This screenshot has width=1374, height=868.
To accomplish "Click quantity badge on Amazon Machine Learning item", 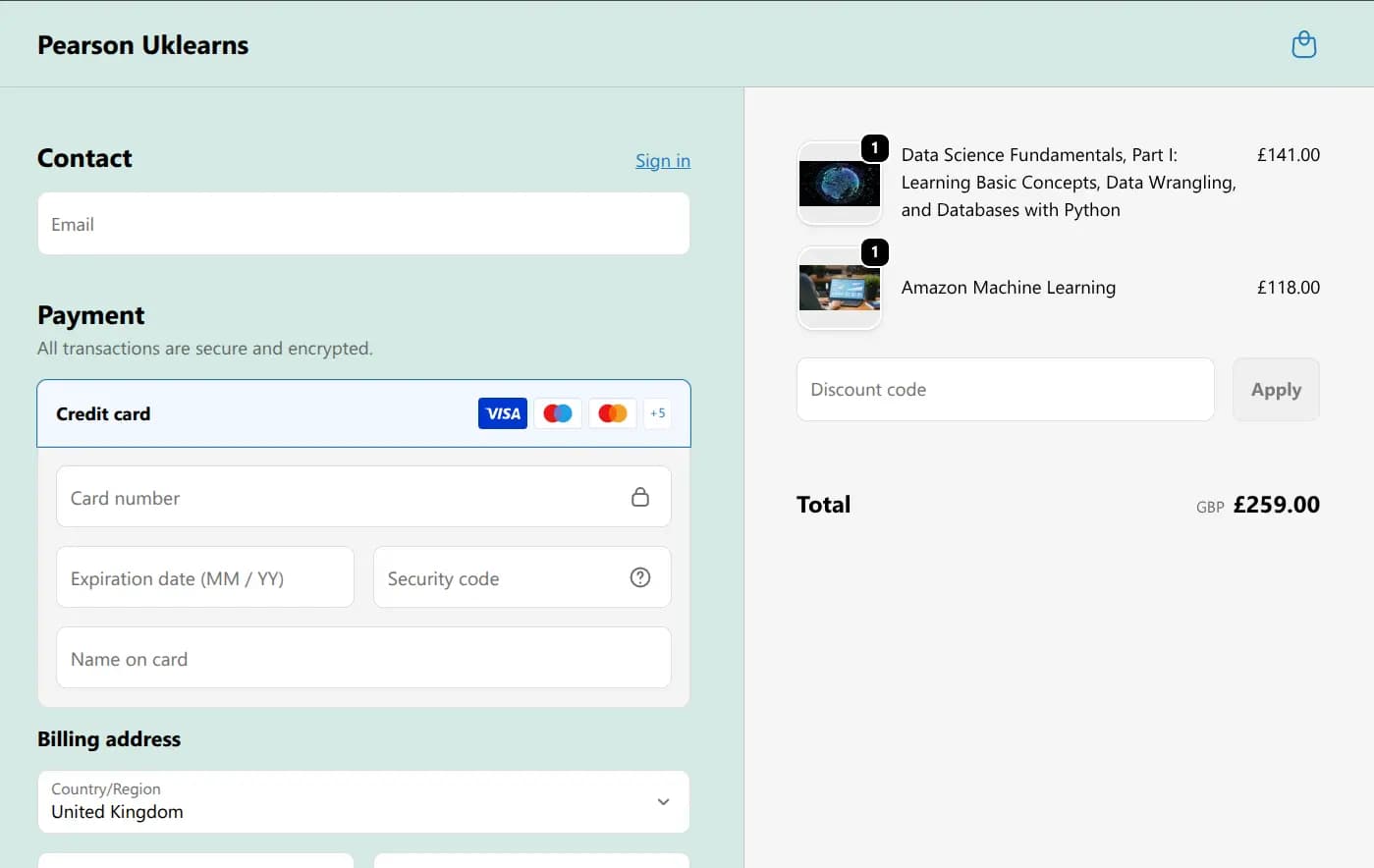I will tap(875, 252).
